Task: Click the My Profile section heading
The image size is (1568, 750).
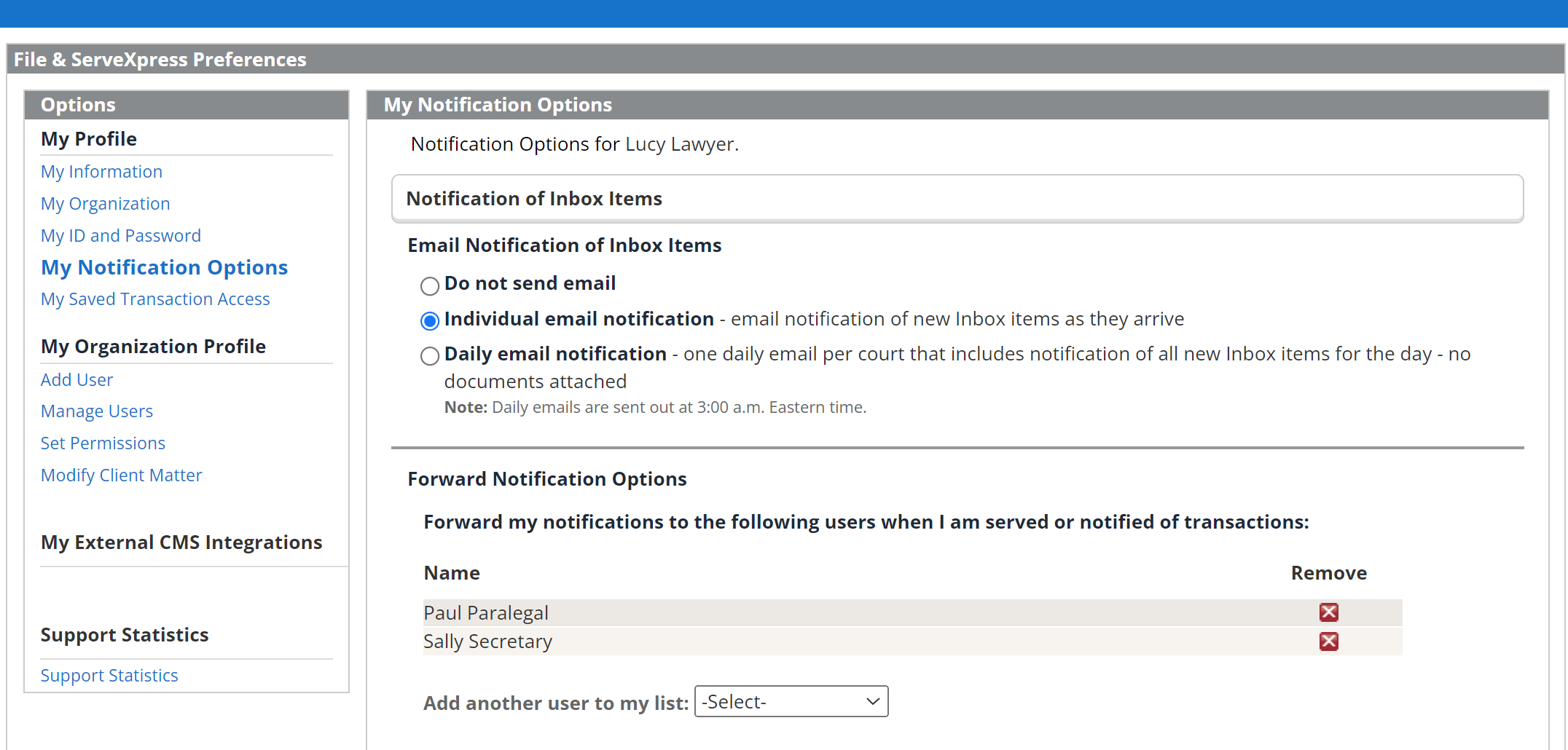Action: (x=89, y=139)
